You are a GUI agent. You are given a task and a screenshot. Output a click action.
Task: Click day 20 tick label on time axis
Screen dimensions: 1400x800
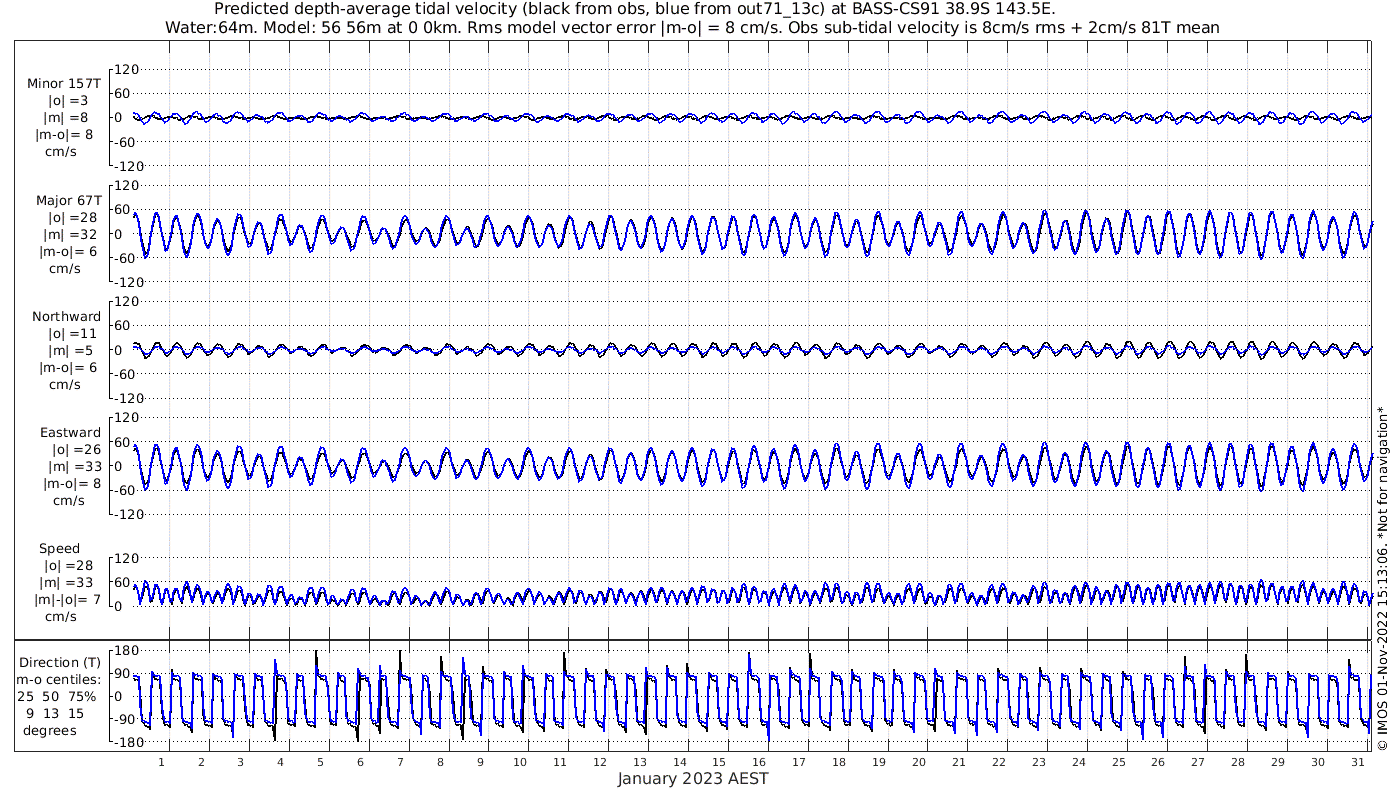[x=919, y=761]
